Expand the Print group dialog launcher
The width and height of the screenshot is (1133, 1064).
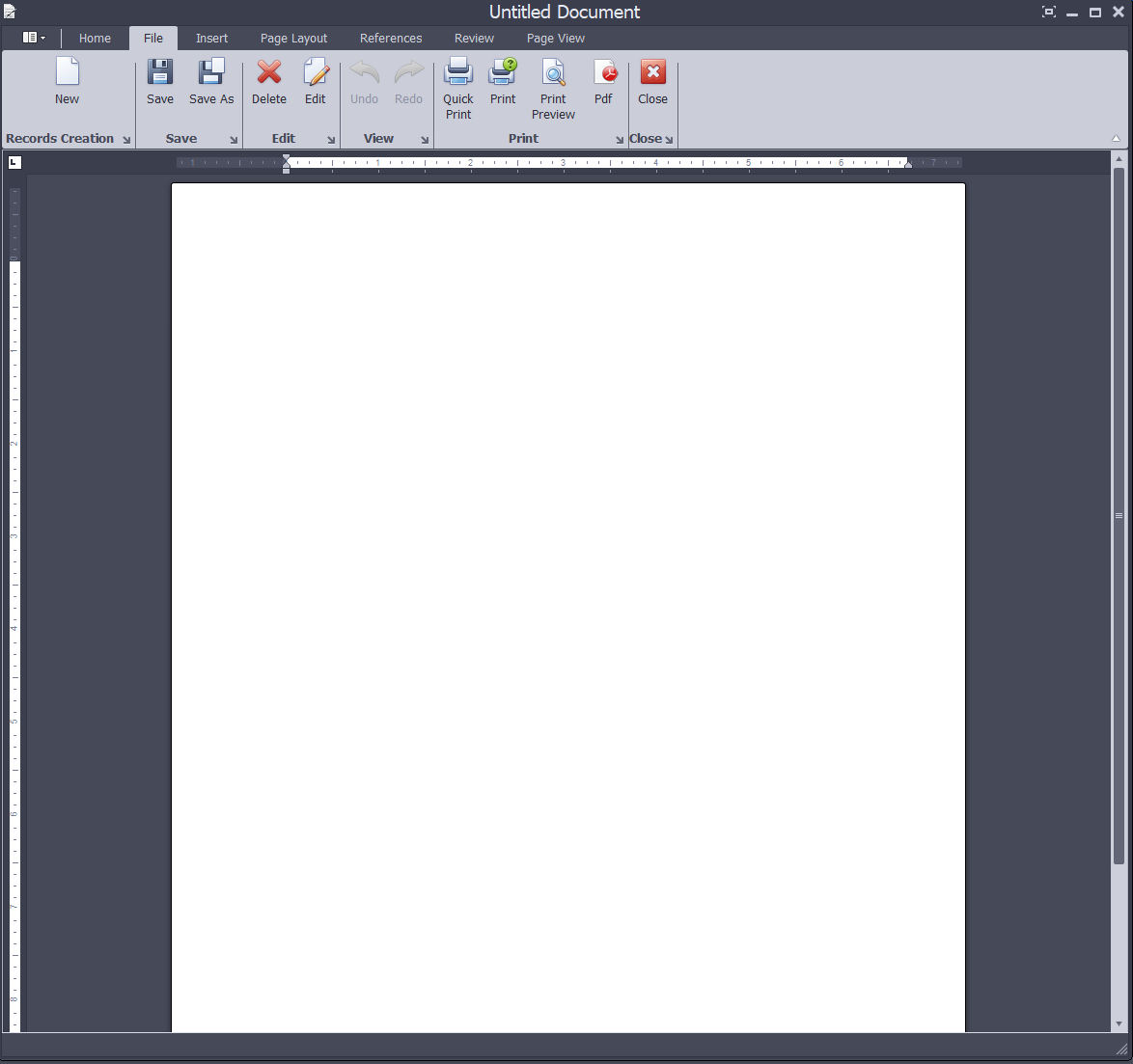pos(620,140)
